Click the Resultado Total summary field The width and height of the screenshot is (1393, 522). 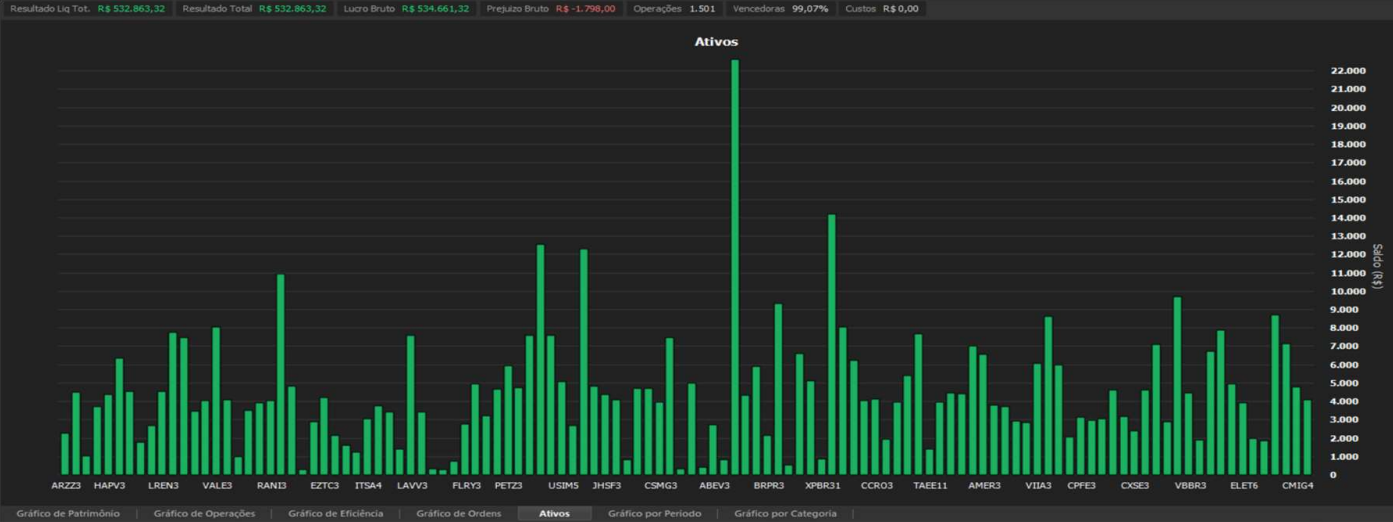tap(254, 9)
